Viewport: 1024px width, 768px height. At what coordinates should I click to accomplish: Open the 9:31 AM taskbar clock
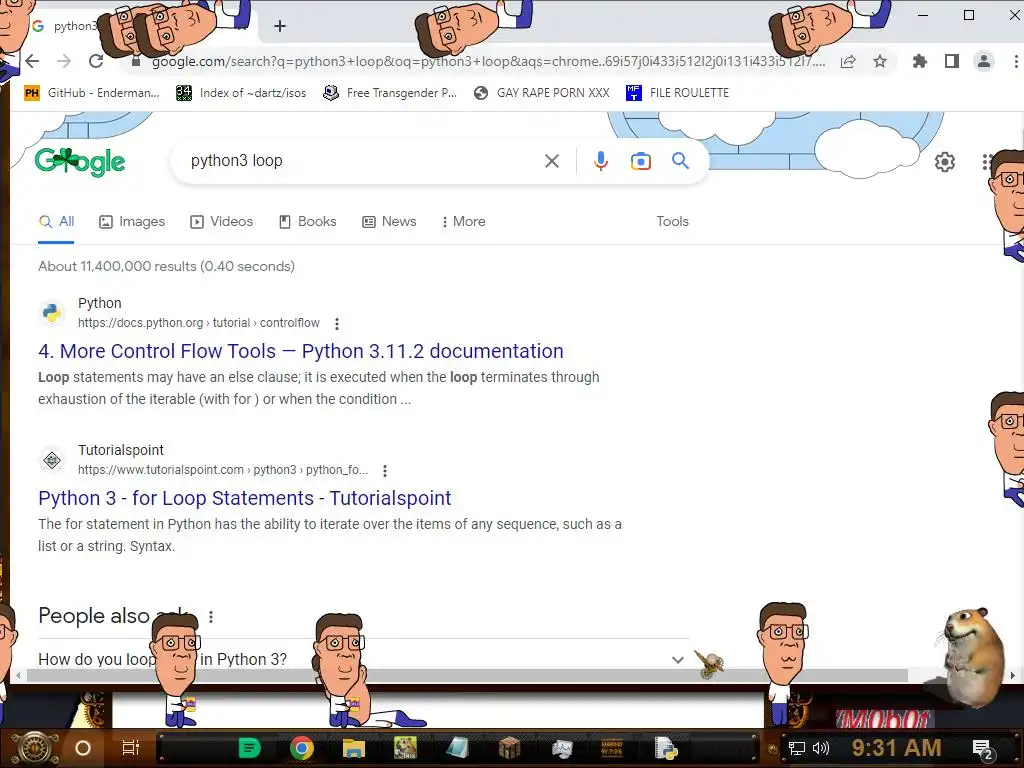[896, 748]
